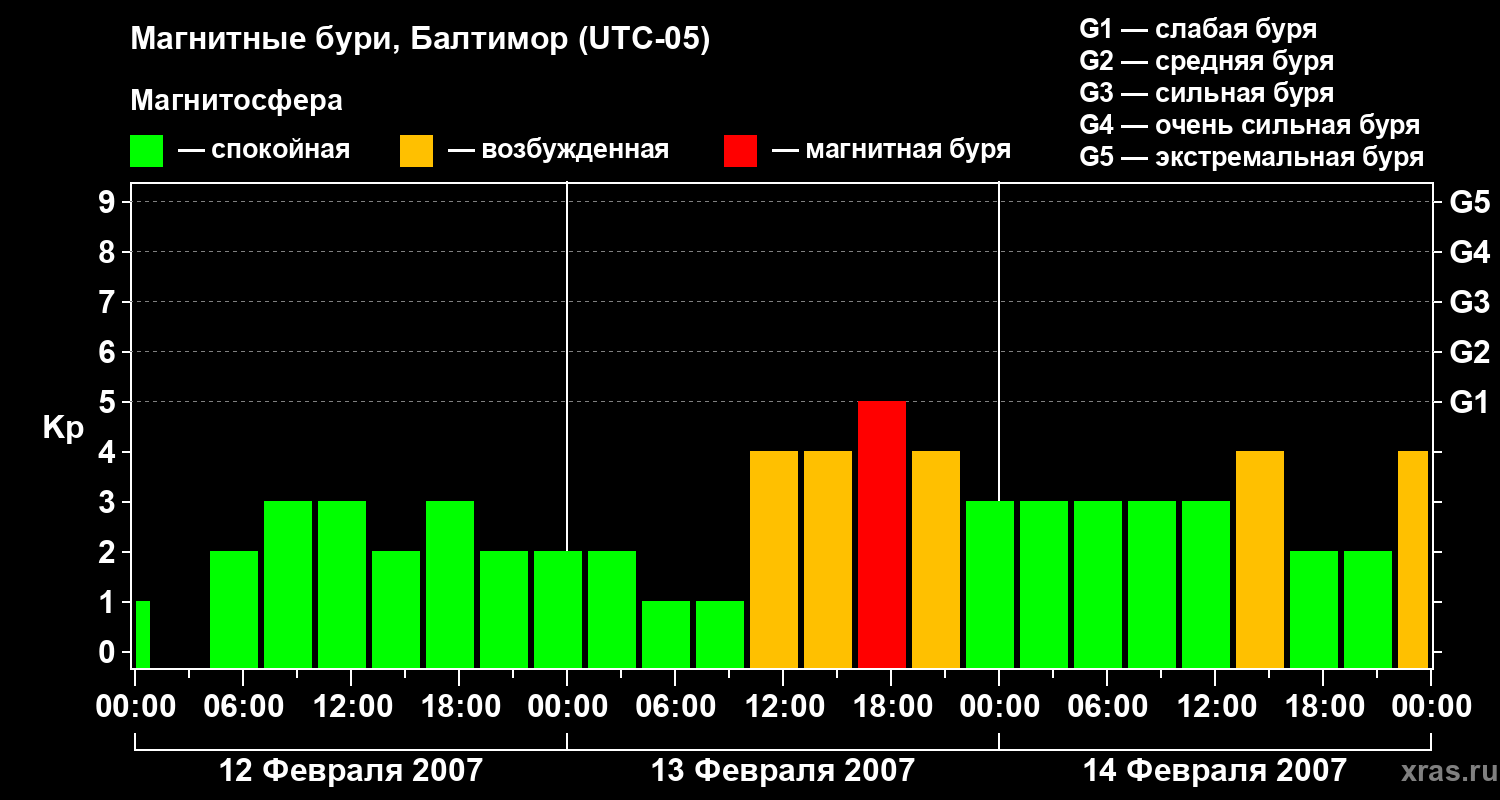The image size is (1500, 800).
Task: Select the '12 Февраля 2007' date label
Action: pyautogui.click(x=351, y=771)
